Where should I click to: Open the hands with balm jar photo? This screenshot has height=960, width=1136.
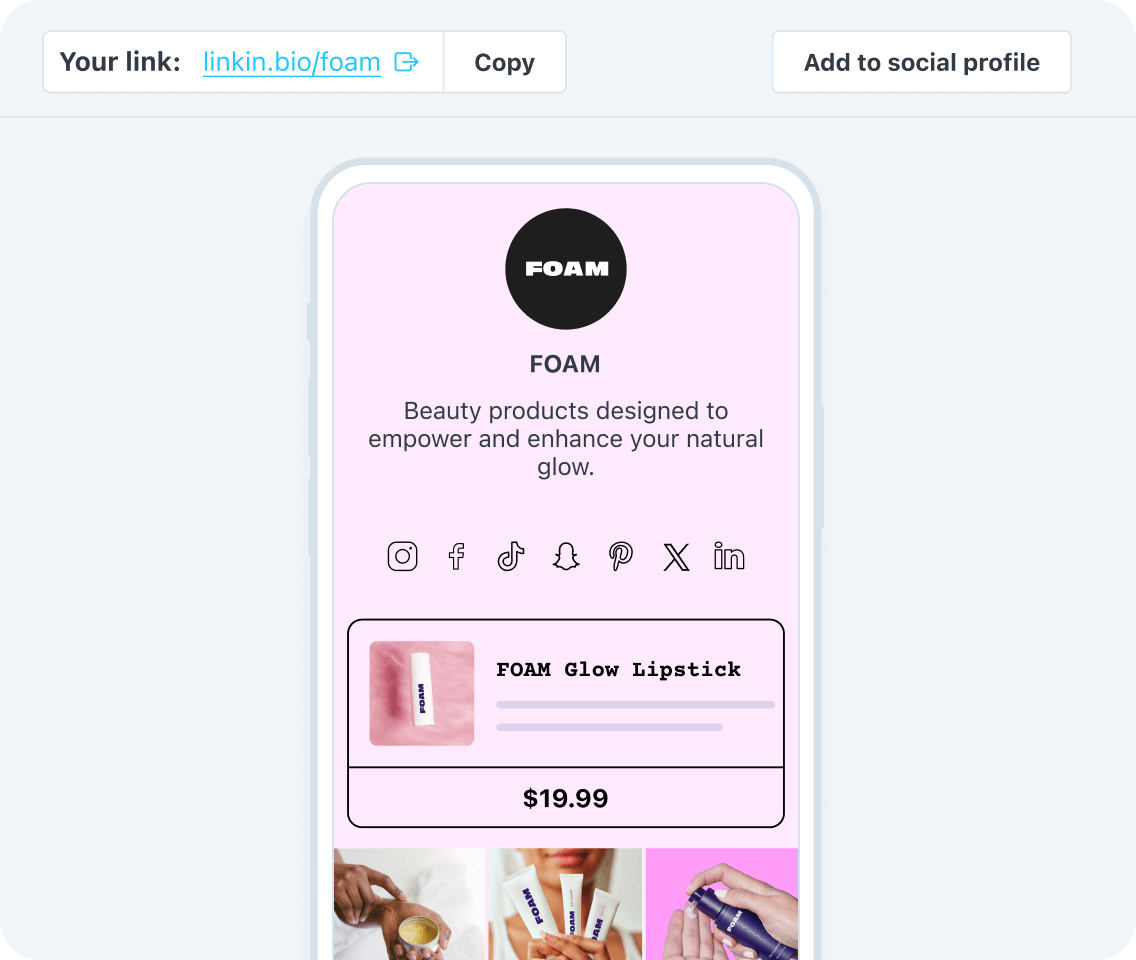pos(409,904)
